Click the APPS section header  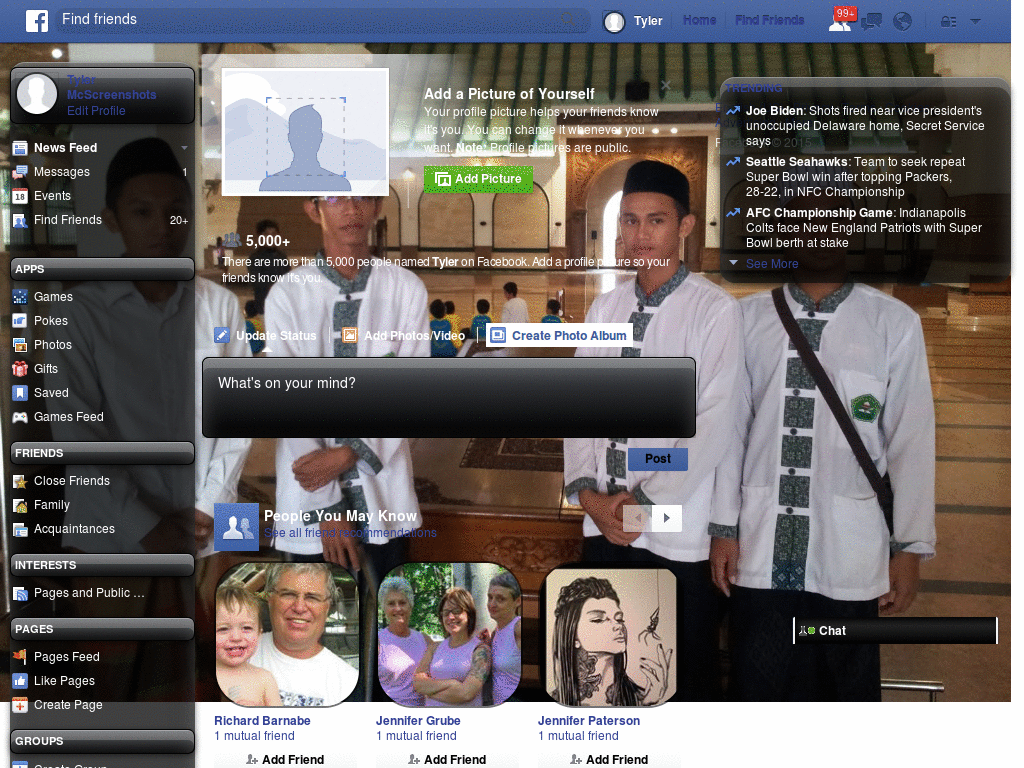point(103,269)
